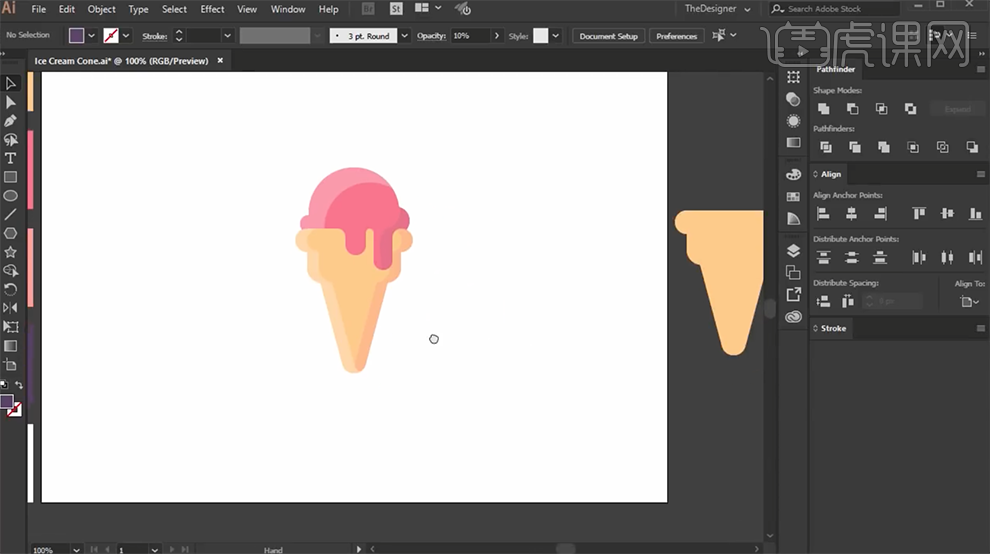
Task: Activate the Rotate tool
Action: point(11,289)
